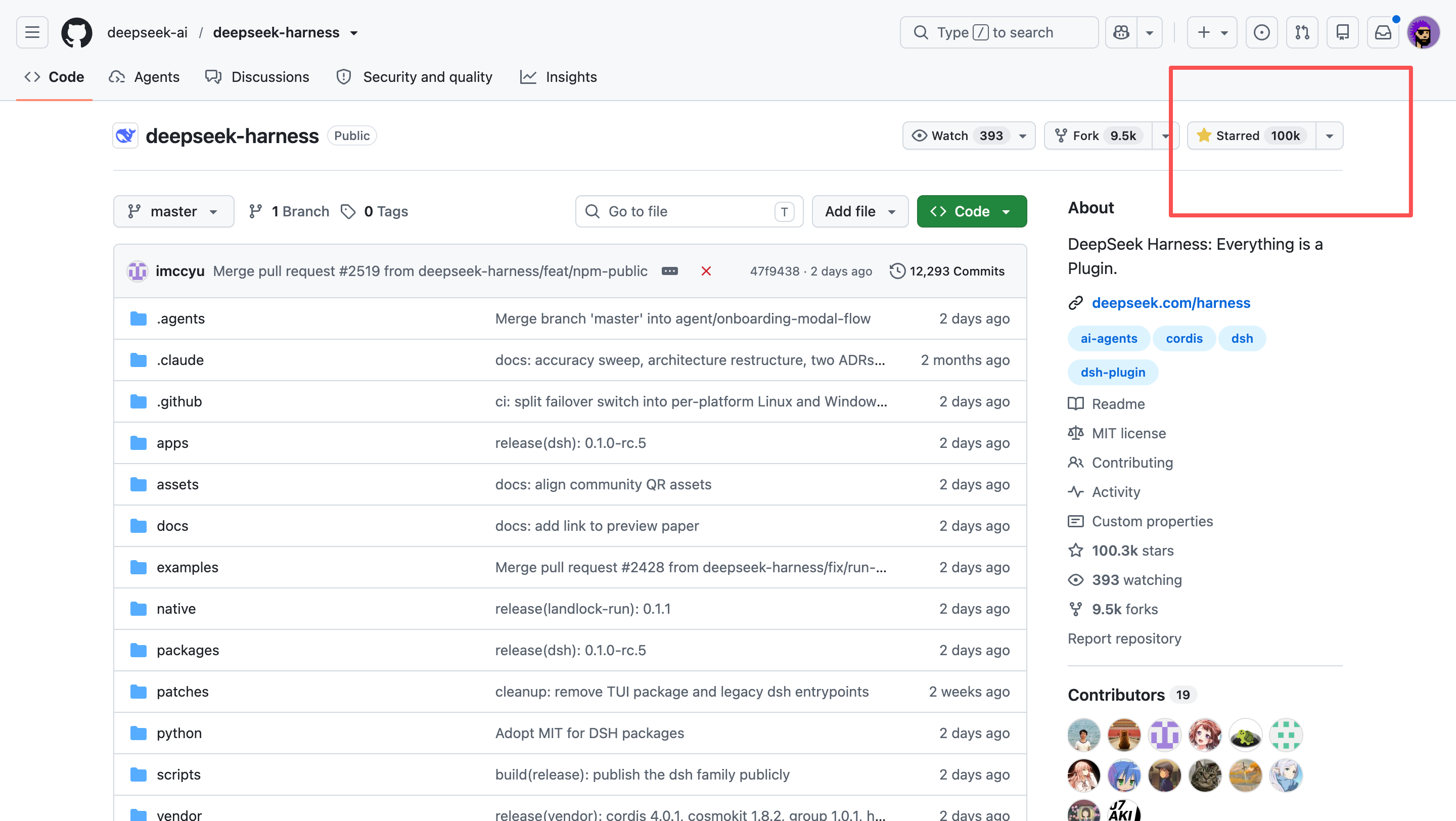Focus the Go to file search box
This screenshot has height=821, width=1456.
pyautogui.click(x=689, y=211)
